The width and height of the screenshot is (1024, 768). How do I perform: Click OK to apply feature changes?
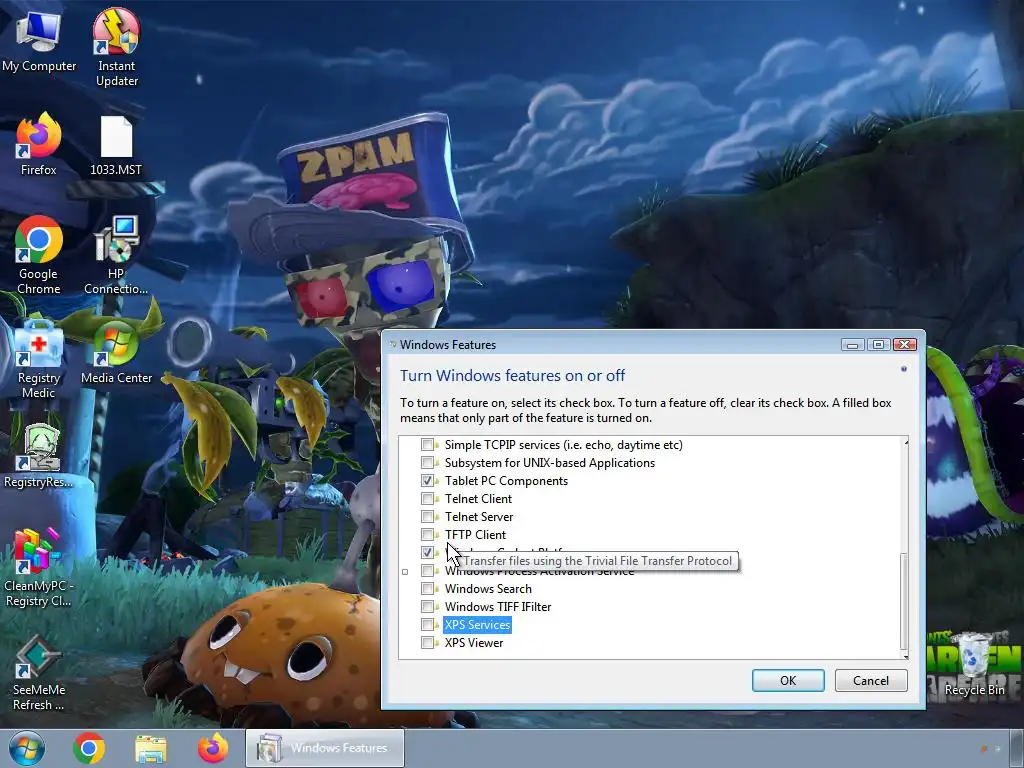(788, 680)
